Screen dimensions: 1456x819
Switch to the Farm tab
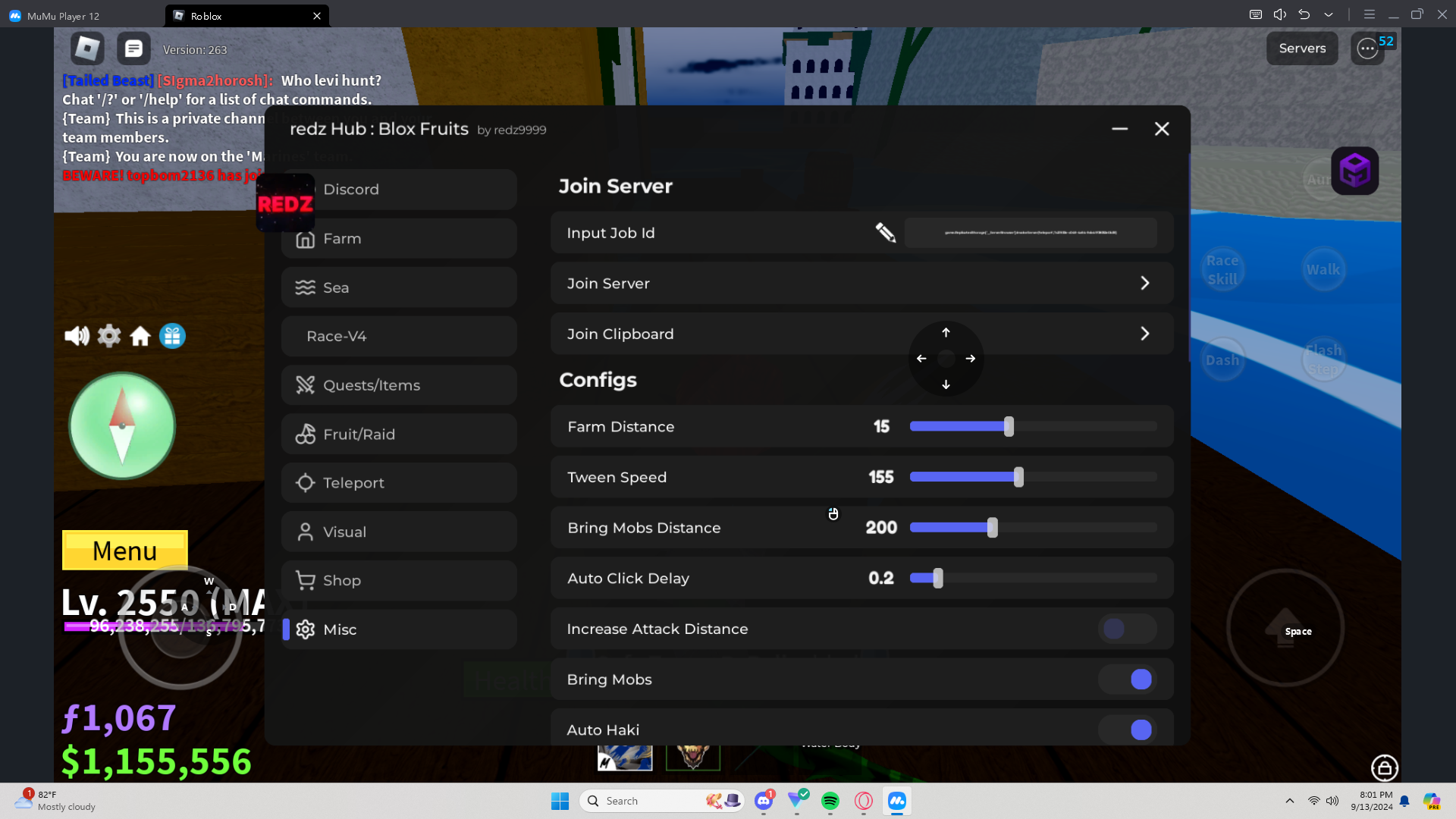point(399,238)
